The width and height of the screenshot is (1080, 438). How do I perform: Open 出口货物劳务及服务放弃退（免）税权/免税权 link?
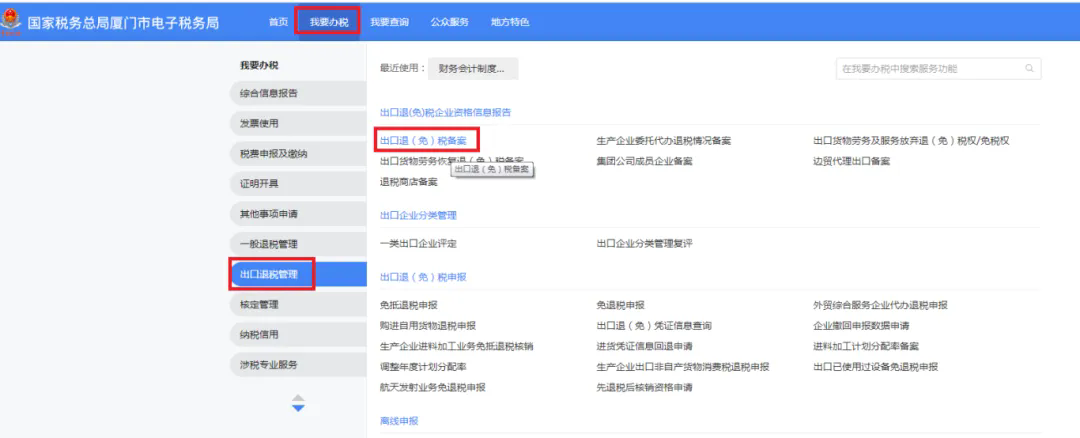point(911,140)
